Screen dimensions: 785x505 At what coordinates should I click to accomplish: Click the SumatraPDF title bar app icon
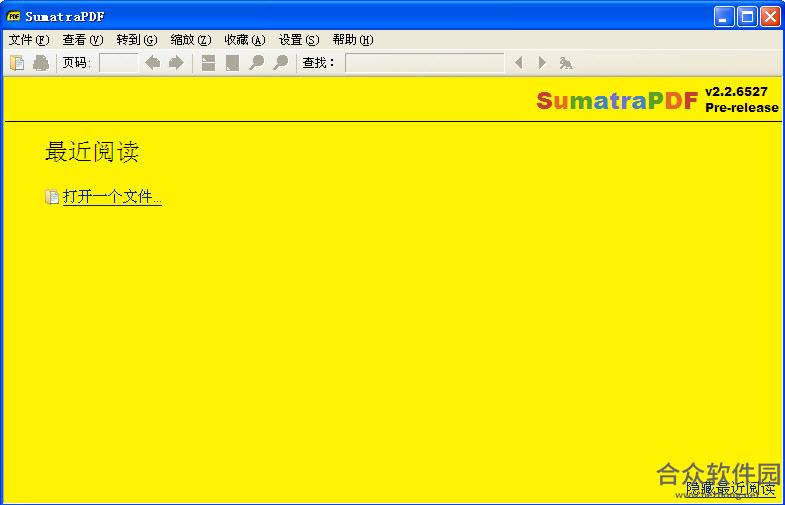pyautogui.click(x=14, y=16)
